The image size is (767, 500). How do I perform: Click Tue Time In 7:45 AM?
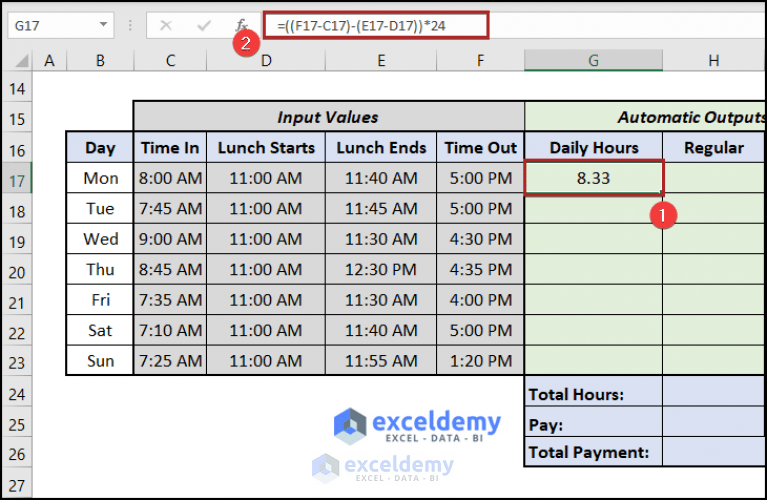170,208
